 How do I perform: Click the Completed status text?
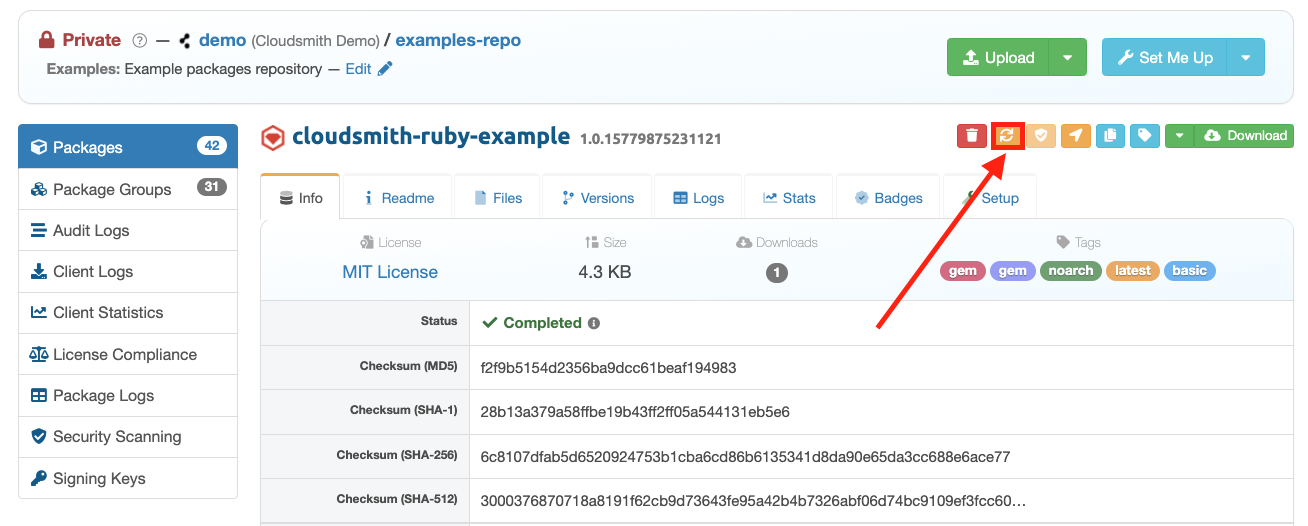coord(542,323)
